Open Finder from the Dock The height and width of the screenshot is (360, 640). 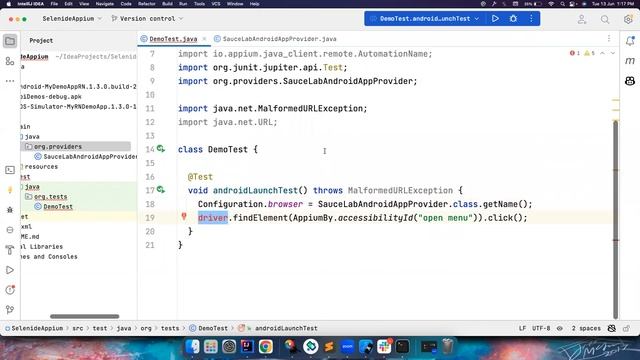coord(192,347)
